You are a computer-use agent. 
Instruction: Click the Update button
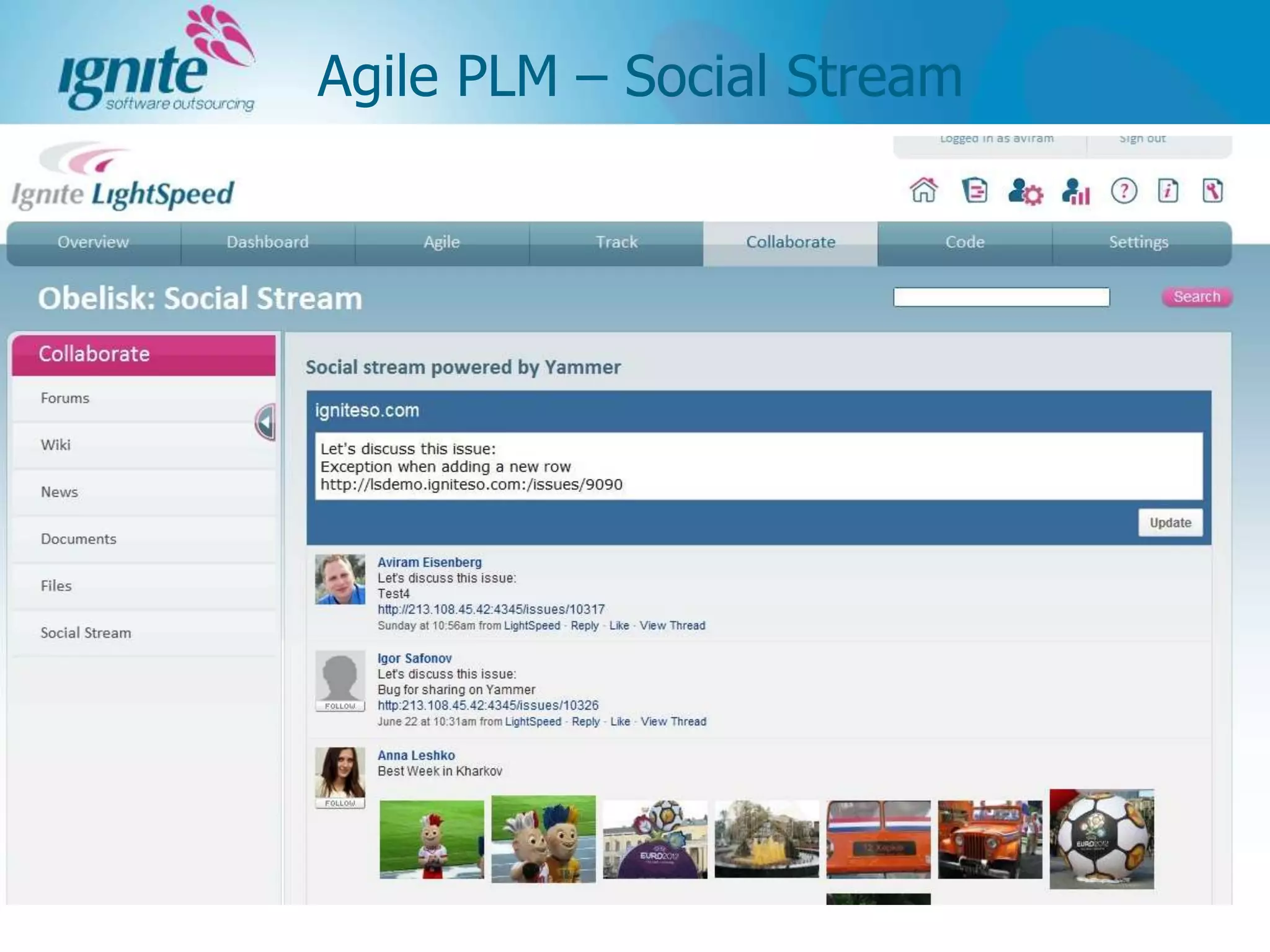coord(1170,522)
